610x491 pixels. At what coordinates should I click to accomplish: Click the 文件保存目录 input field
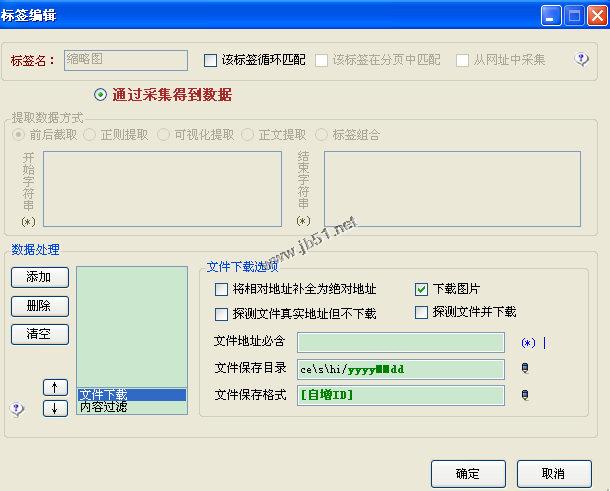[401, 369]
